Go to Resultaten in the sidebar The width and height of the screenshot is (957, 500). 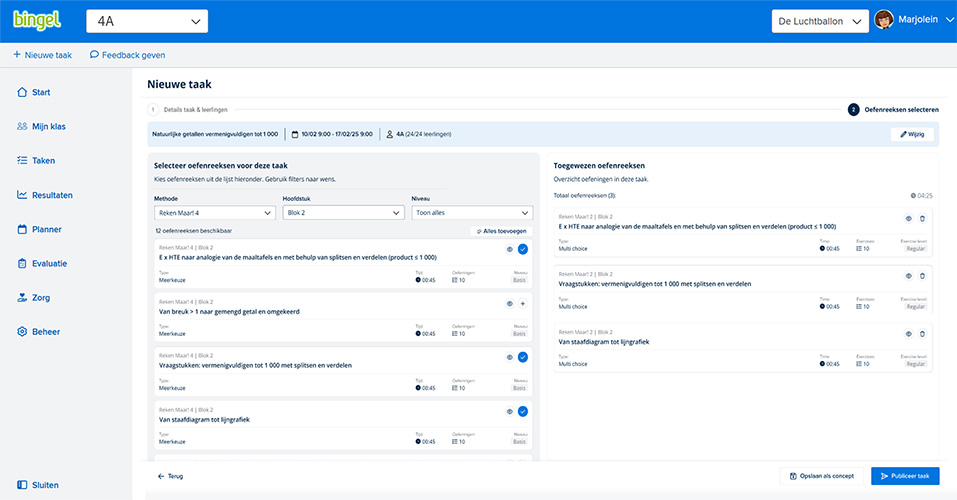tap(52, 195)
